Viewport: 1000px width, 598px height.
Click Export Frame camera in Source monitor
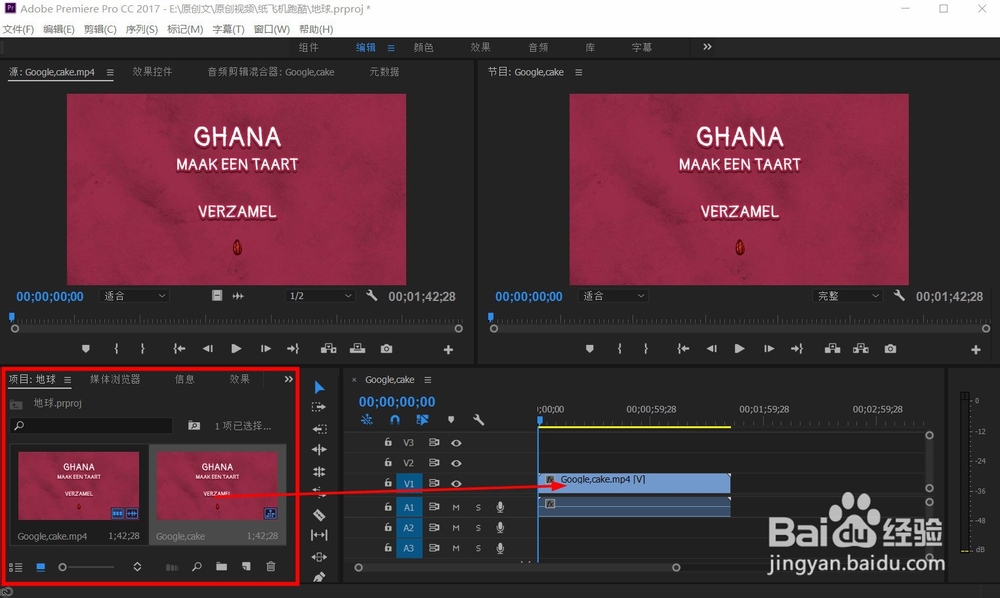point(386,349)
